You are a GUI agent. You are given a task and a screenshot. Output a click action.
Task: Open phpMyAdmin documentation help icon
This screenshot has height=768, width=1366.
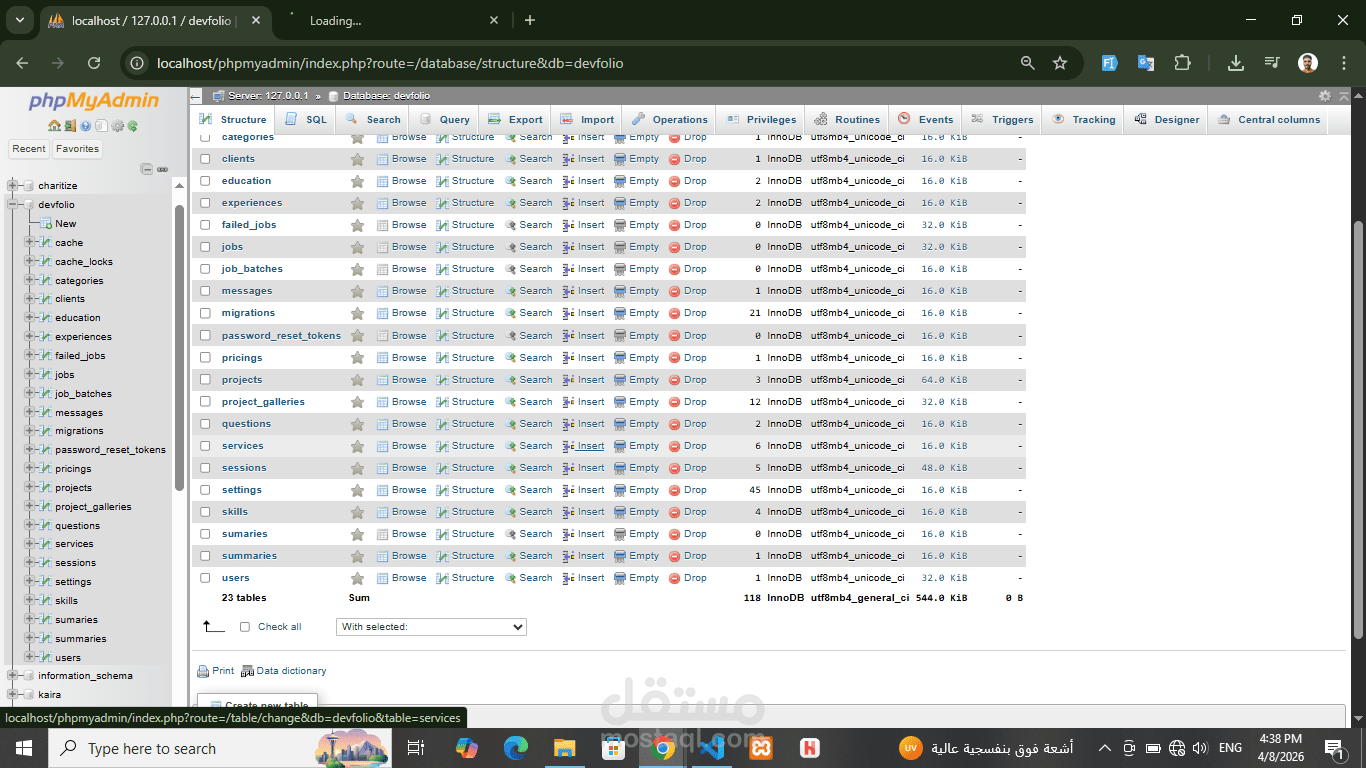[86, 126]
